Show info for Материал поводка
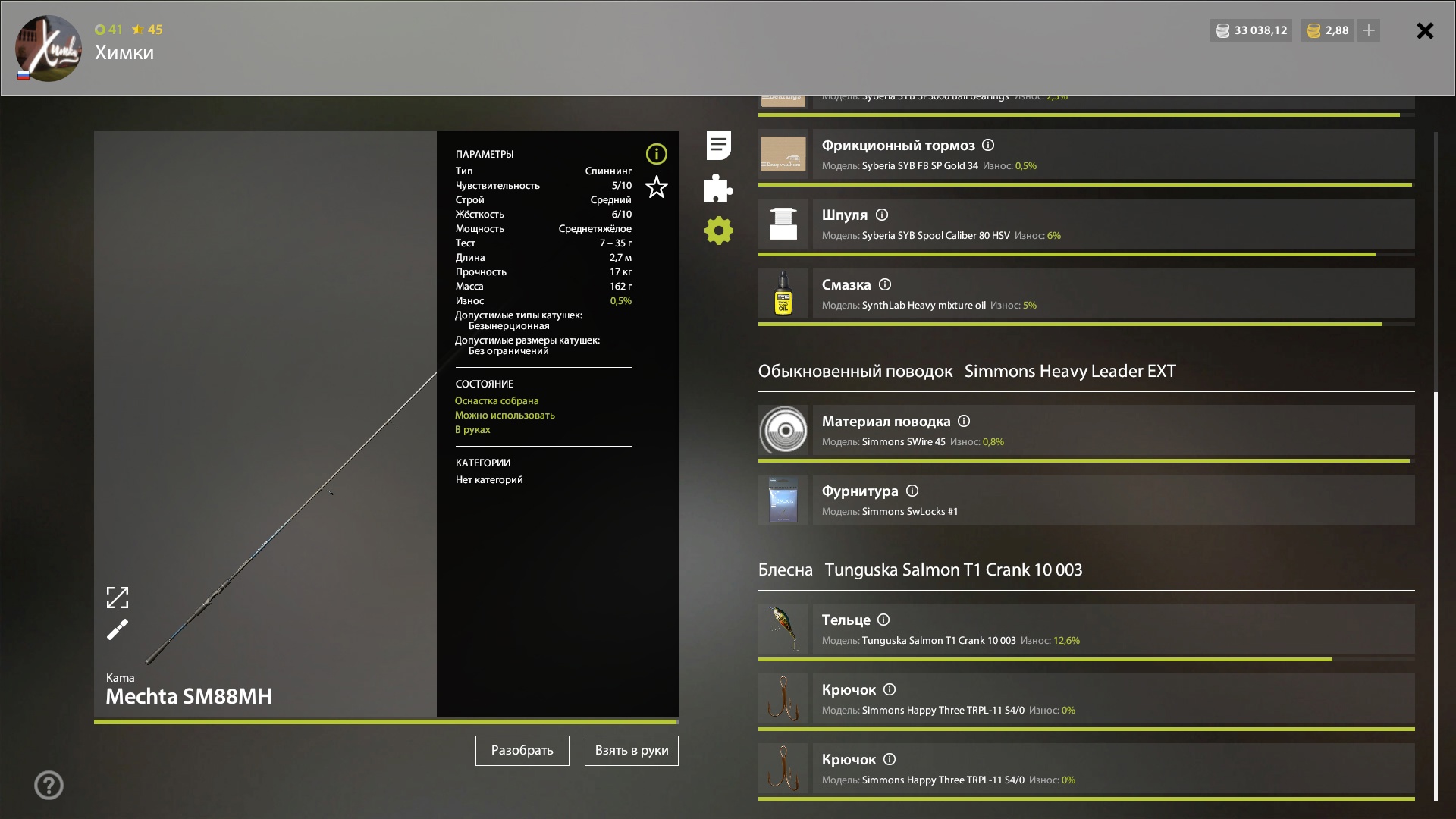The height and width of the screenshot is (819, 1456). point(964,421)
